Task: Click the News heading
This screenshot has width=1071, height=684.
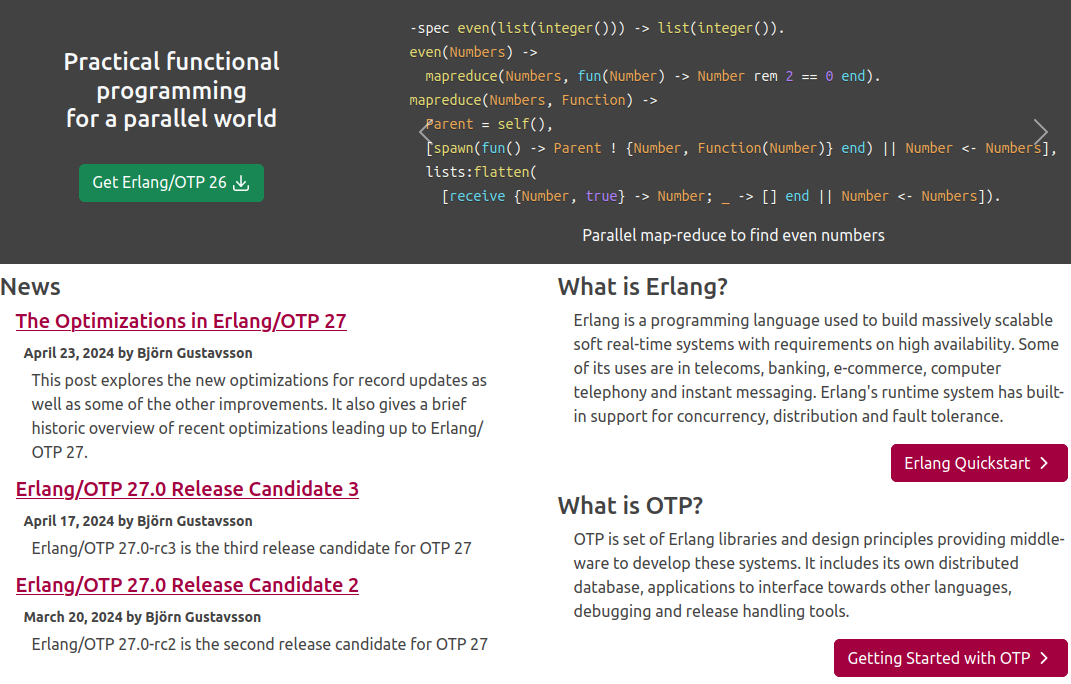Action: (30, 286)
